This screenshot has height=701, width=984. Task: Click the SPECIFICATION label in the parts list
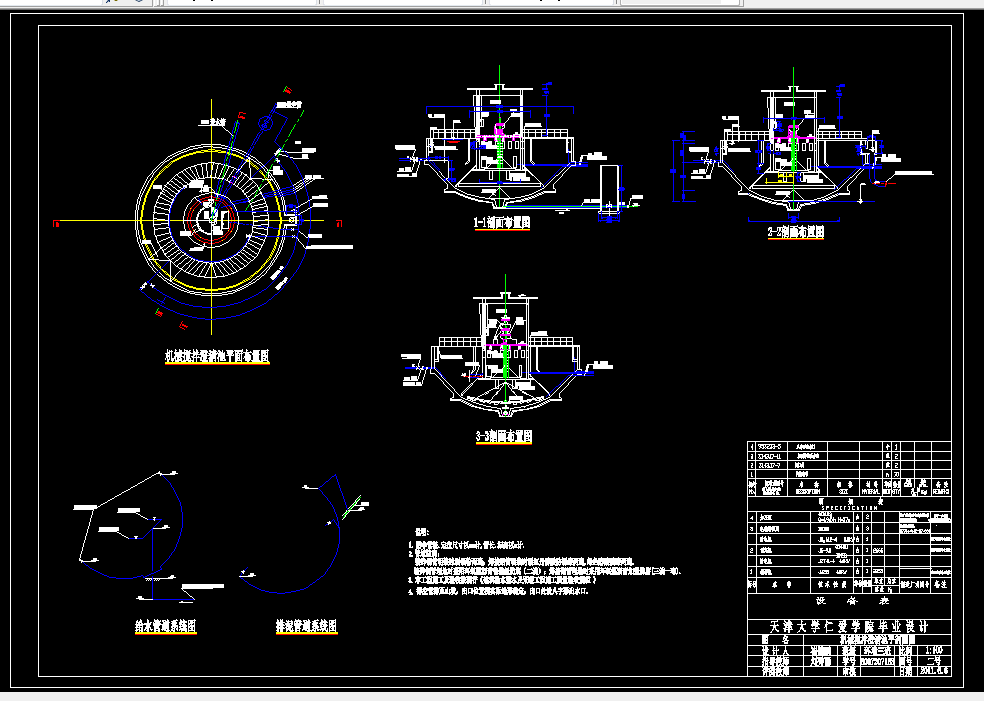pyautogui.click(x=849, y=508)
